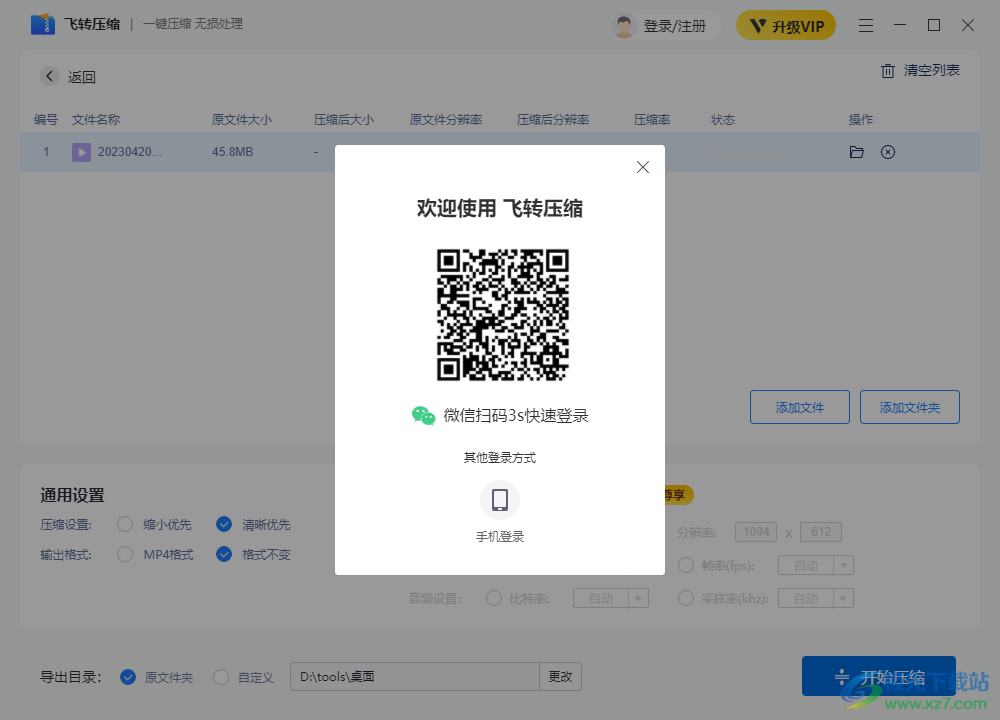
Task: Click the 升级VIP upgrade button
Action: click(786, 26)
